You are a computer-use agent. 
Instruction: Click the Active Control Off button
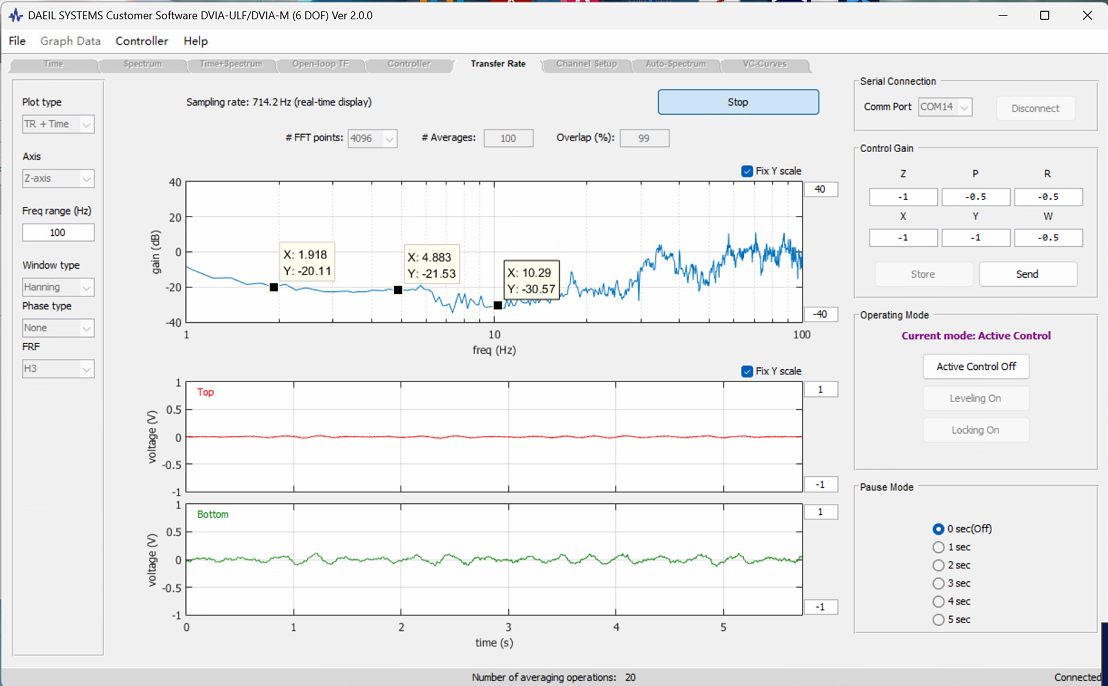click(x=976, y=367)
